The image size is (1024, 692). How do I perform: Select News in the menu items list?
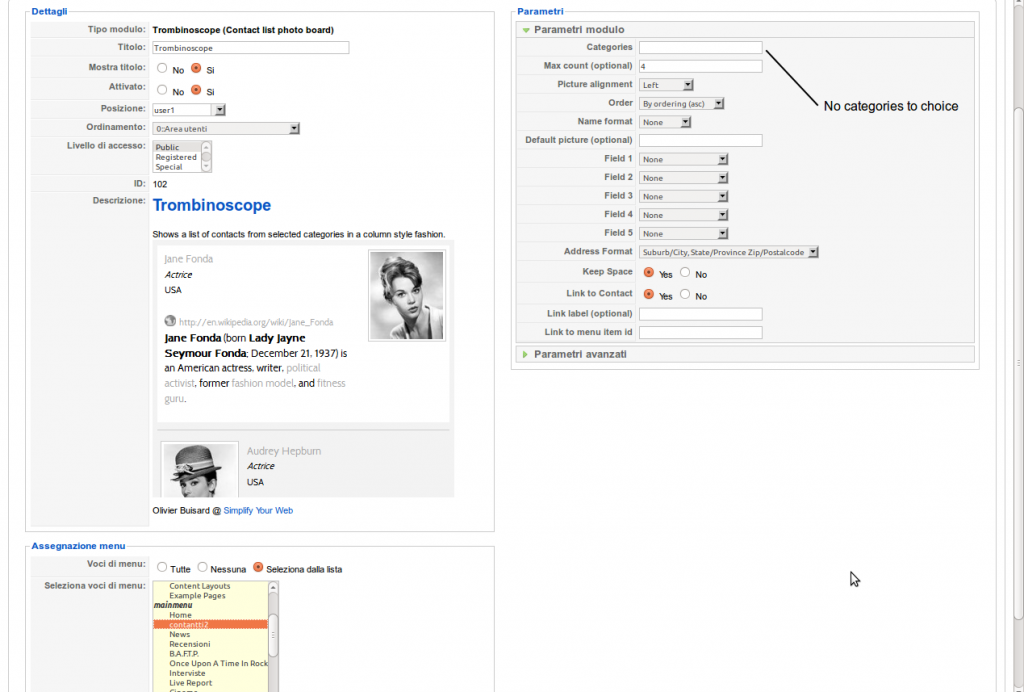pyautogui.click(x=180, y=634)
